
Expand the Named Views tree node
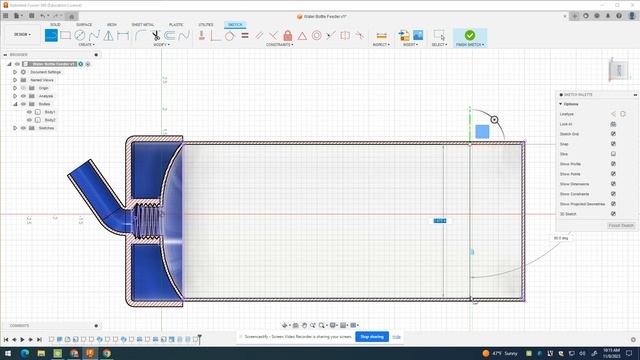(15, 80)
